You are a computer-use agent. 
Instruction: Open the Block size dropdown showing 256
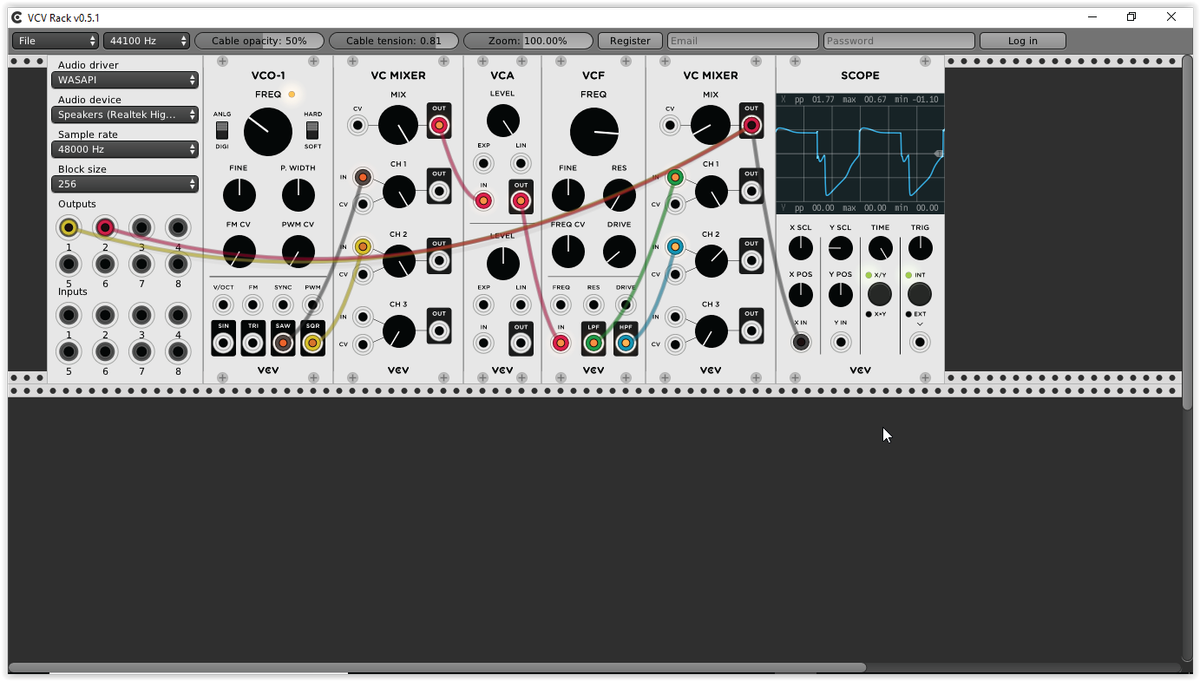(x=124, y=184)
